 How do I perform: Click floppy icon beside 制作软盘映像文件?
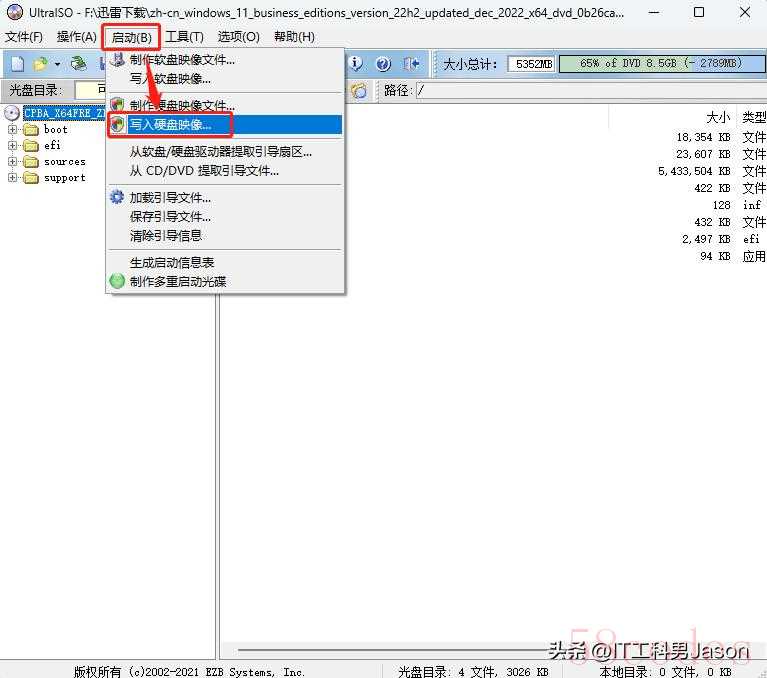[117, 59]
